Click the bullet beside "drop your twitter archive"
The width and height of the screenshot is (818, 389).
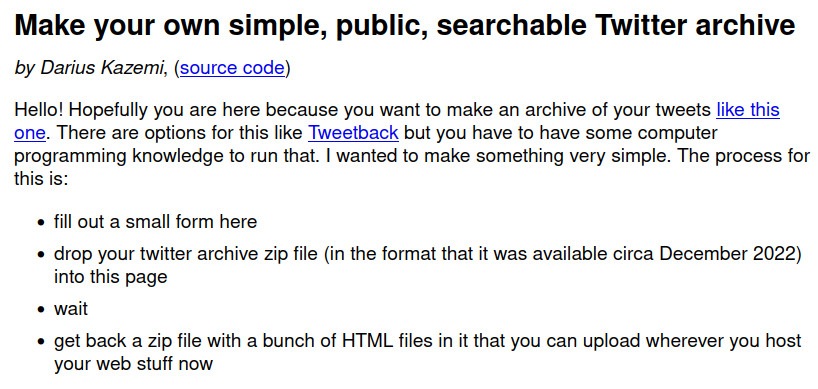(x=42, y=256)
